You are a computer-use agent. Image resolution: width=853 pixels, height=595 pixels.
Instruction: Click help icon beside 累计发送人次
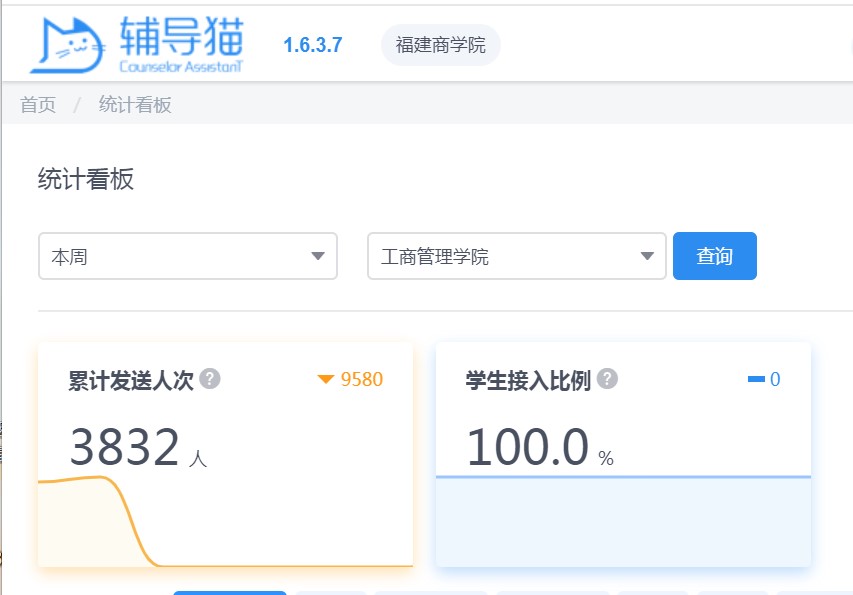tap(210, 379)
